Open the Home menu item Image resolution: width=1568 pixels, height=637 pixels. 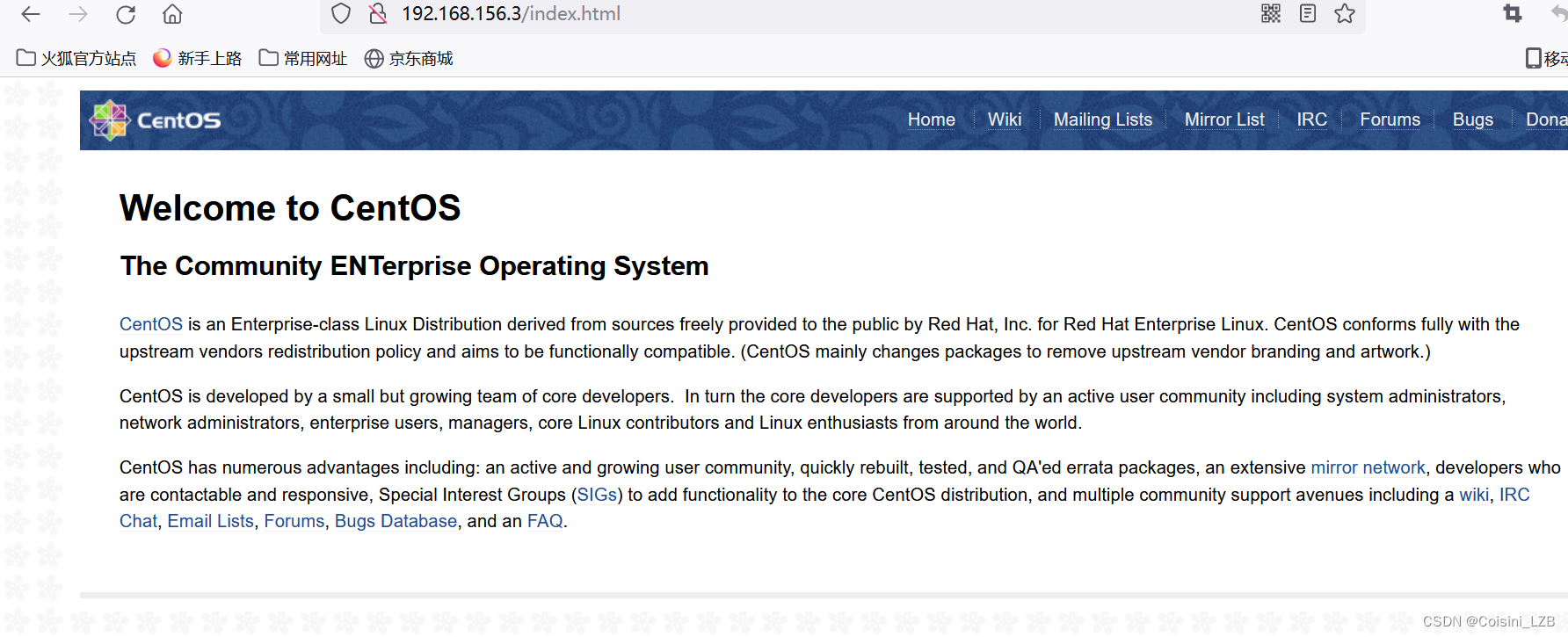[x=931, y=119]
